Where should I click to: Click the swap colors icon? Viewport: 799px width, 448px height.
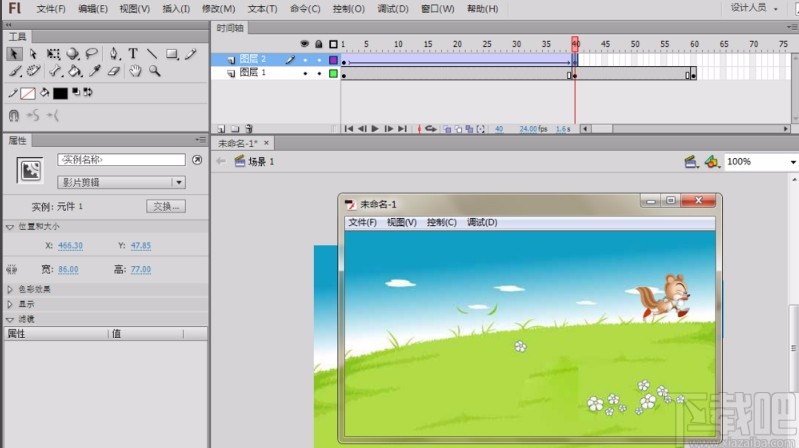tap(88, 92)
